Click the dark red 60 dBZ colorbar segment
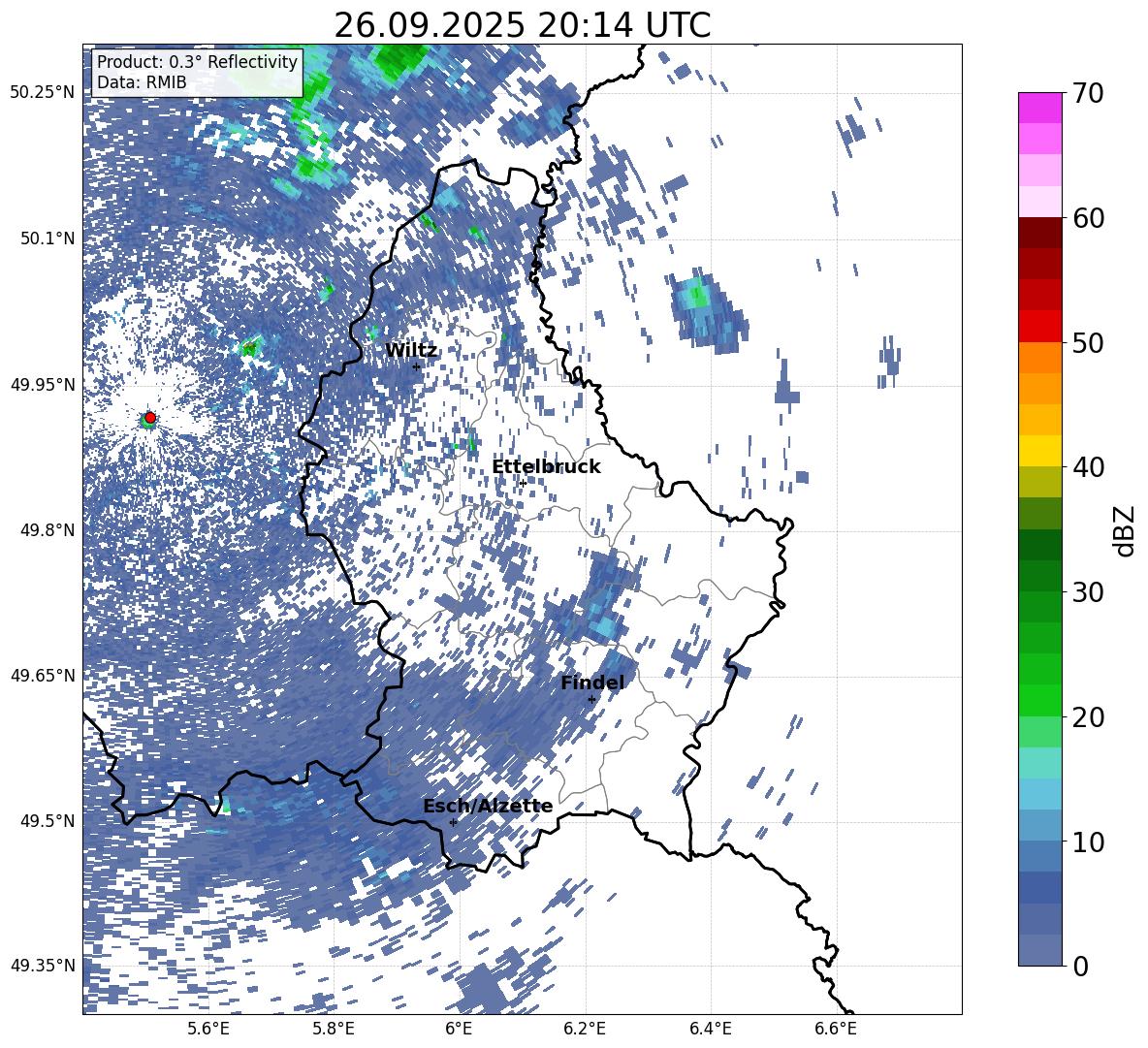Viewport: 1148px width, 1048px height. pyautogui.click(x=1039, y=232)
